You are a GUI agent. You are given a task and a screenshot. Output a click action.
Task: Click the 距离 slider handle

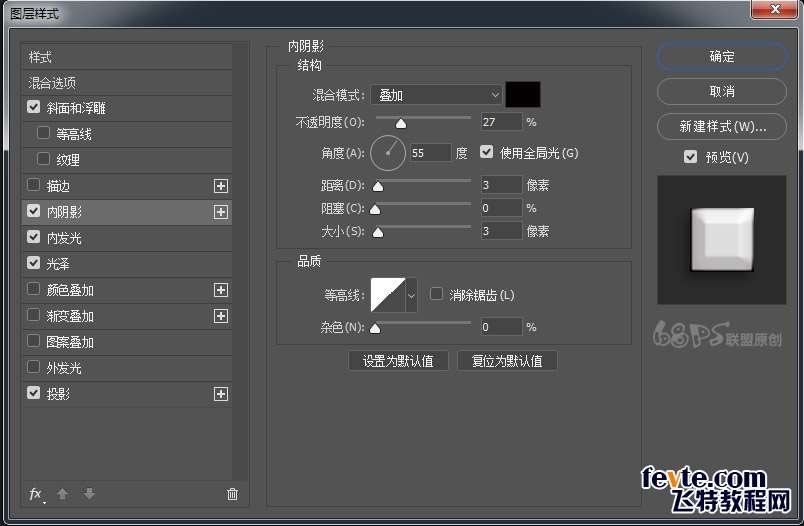click(x=378, y=187)
